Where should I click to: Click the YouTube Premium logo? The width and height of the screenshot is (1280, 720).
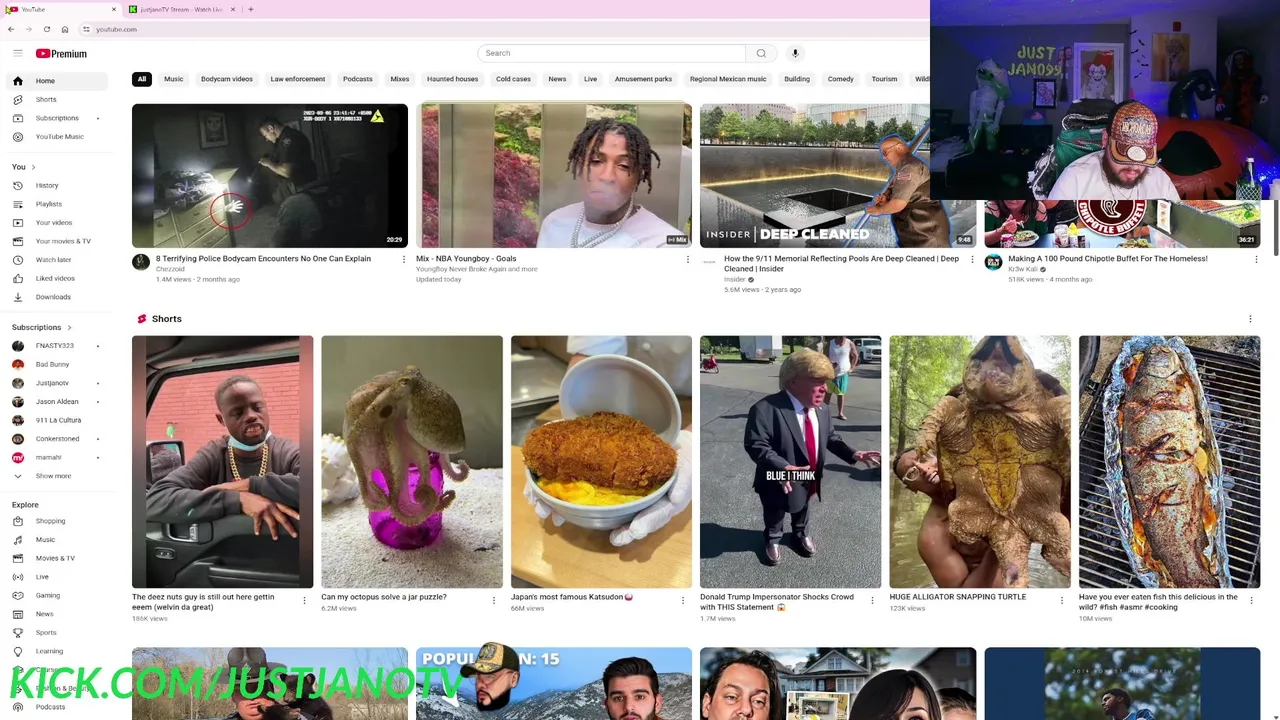click(x=61, y=53)
